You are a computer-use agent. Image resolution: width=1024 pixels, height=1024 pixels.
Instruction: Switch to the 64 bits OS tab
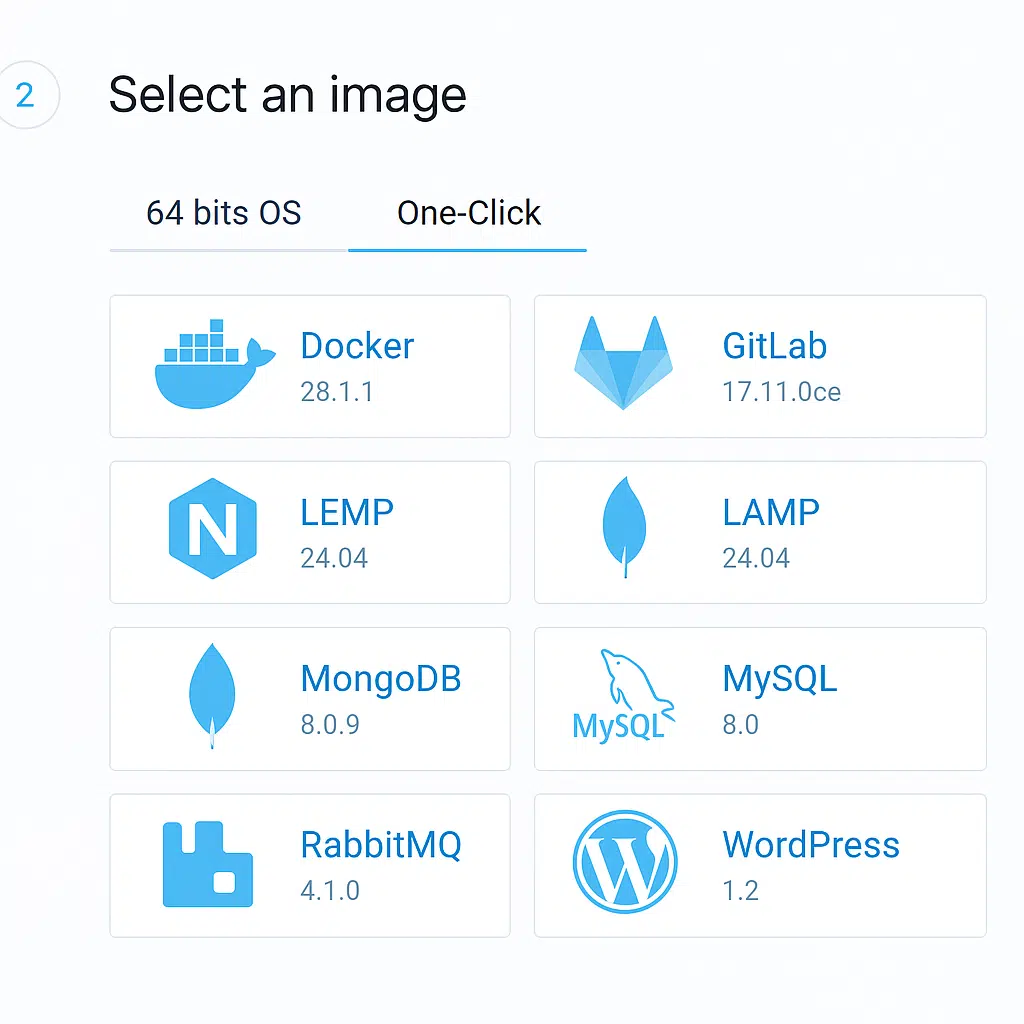point(224,213)
